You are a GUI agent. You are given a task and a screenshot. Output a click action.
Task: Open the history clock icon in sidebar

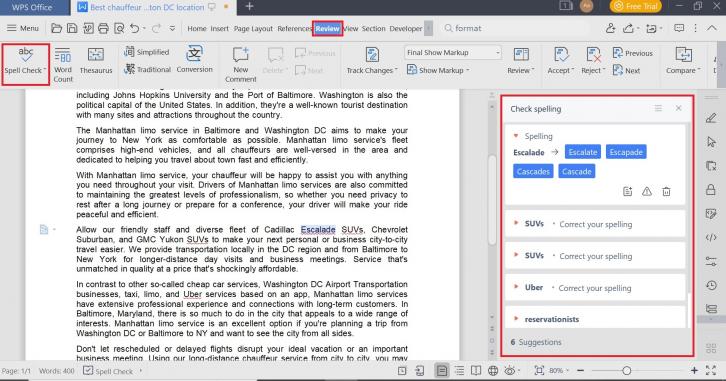coord(711,285)
